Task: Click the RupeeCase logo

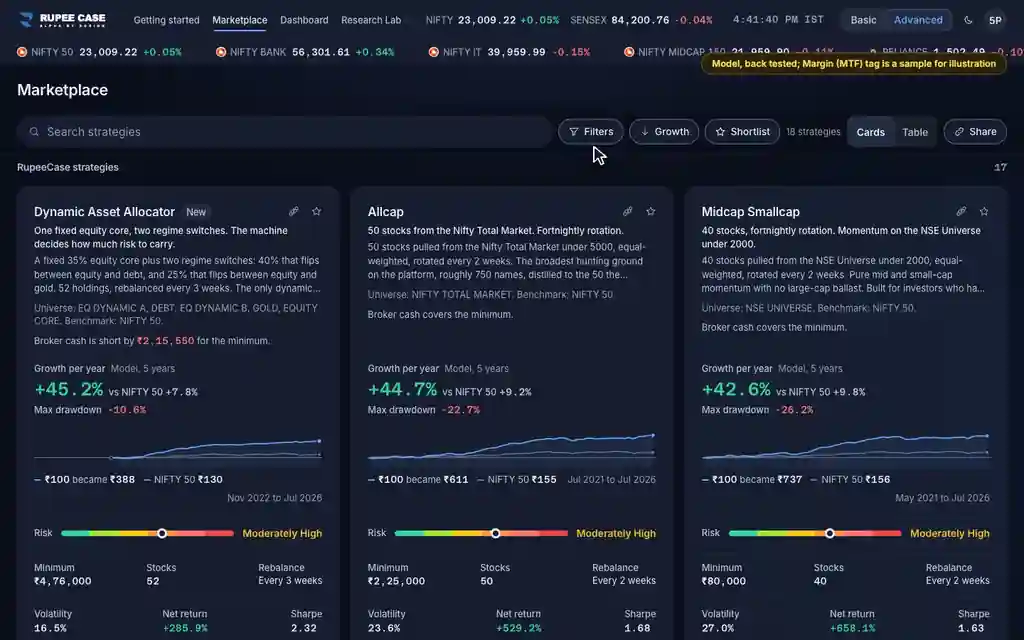Action: point(63,20)
